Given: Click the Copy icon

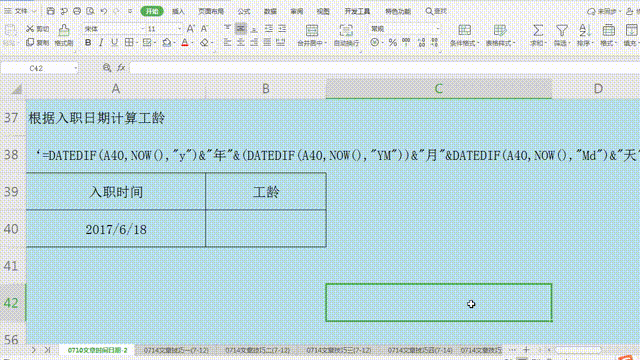Looking at the screenshot, I should (30, 42).
